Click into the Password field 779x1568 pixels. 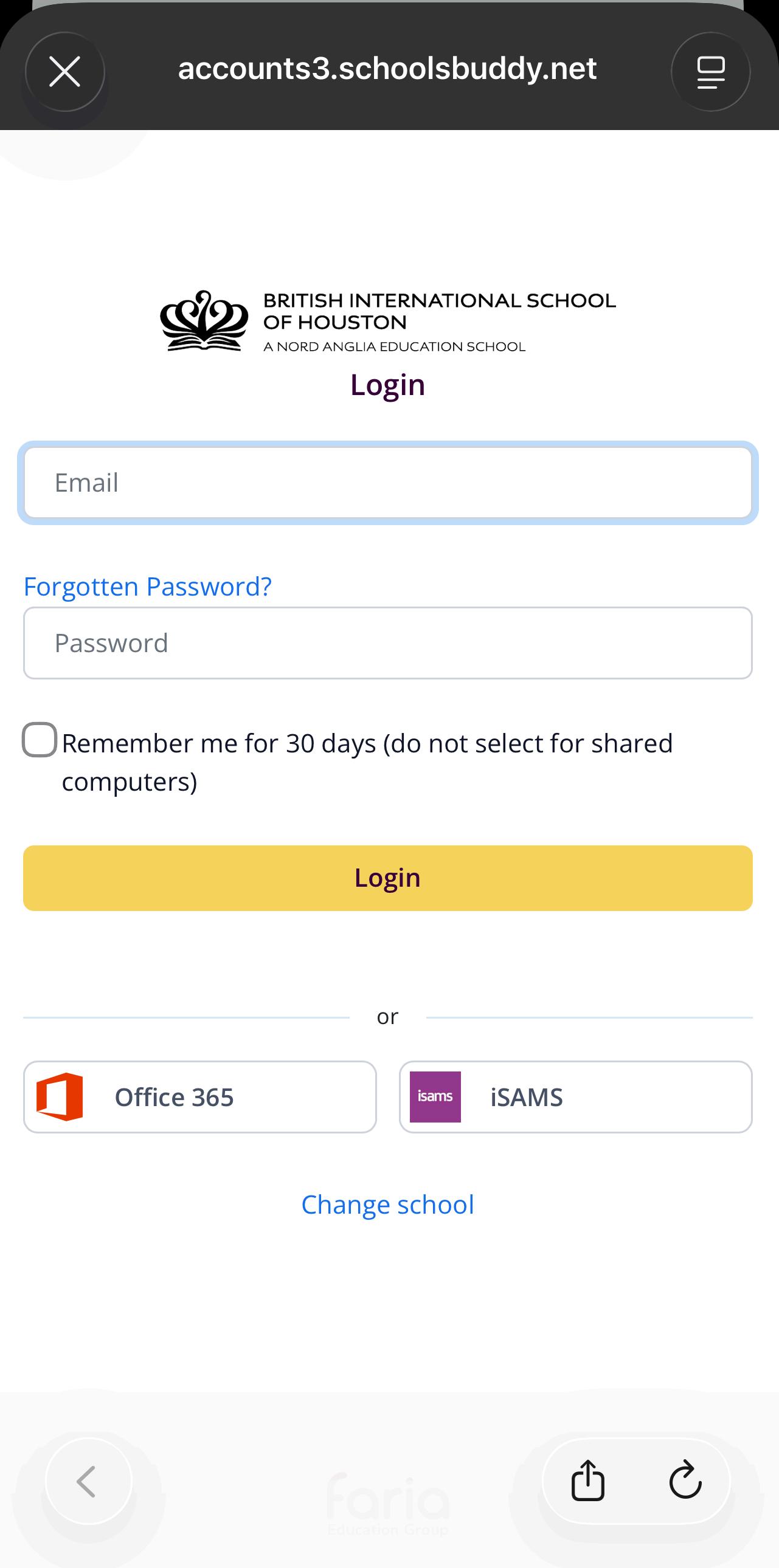(x=388, y=643)
